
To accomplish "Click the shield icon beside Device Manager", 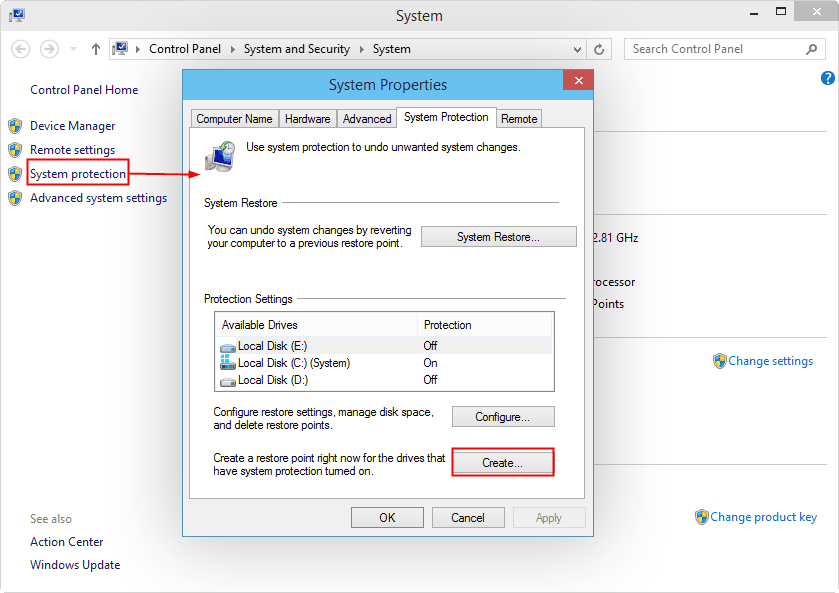I will coord(15,126).
